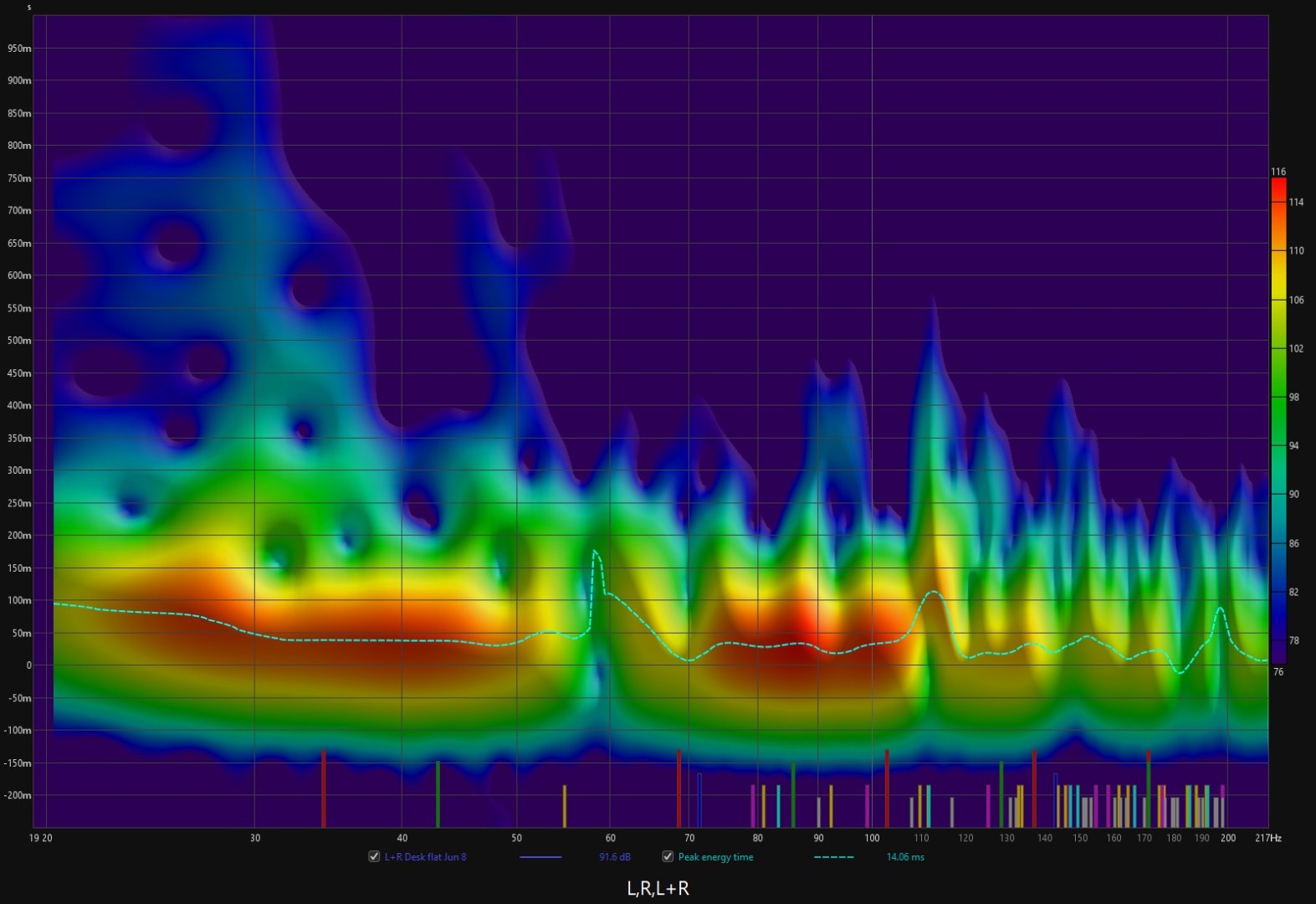Click the L+R Desk flat Jun 8 label
The width and height of the screenshot is (1316, 904).
coord(425,857)
